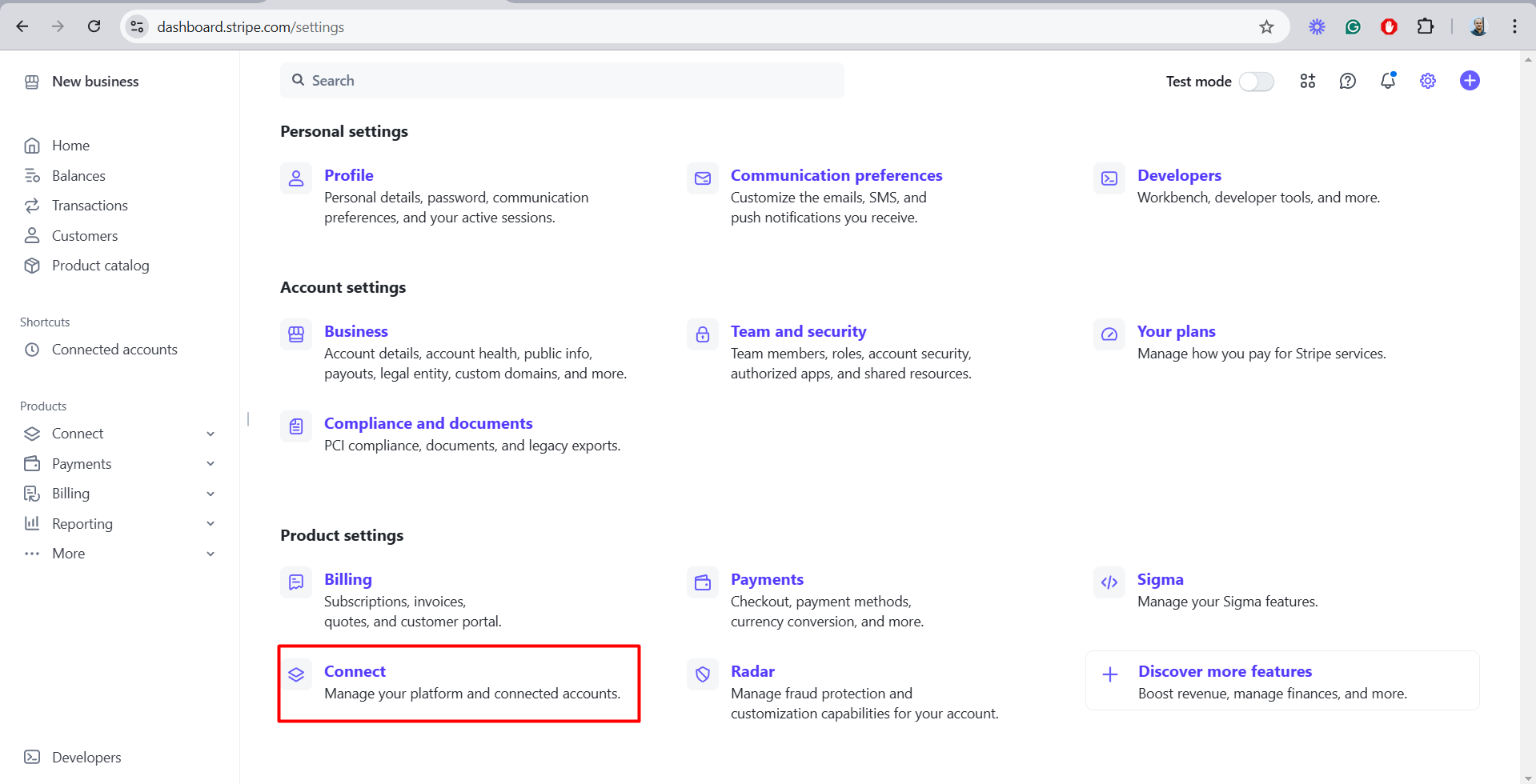Image resolution: width=1536 pixels, height=784 pixels.
Task: Click the settings gear icon
Action: click(1428, 81)
